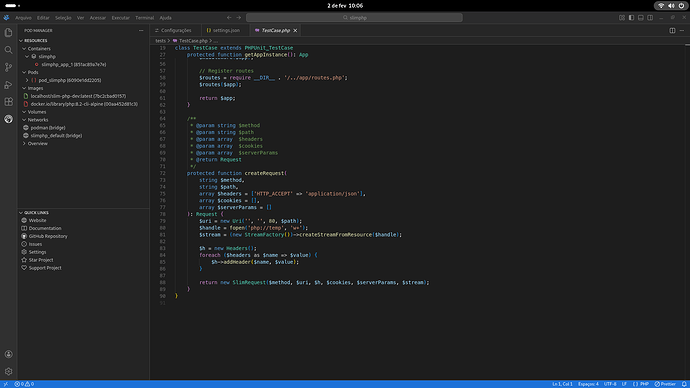Click errors and warnings status indicator

tap(24, 384)
